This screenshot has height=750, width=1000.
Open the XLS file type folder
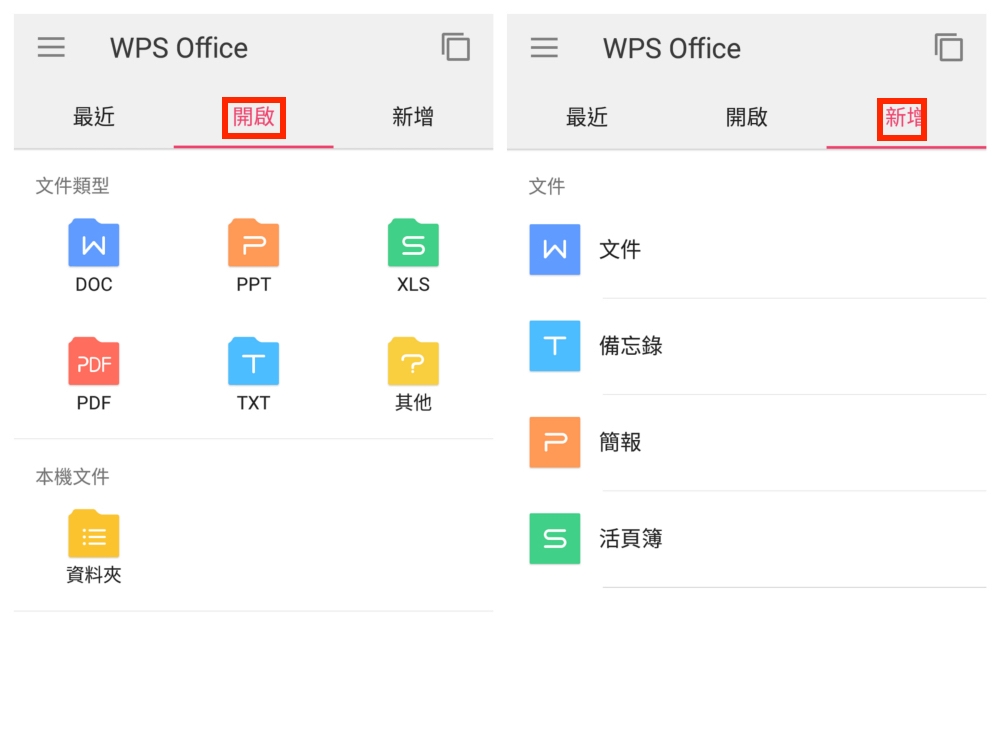(x=413, y=243)
